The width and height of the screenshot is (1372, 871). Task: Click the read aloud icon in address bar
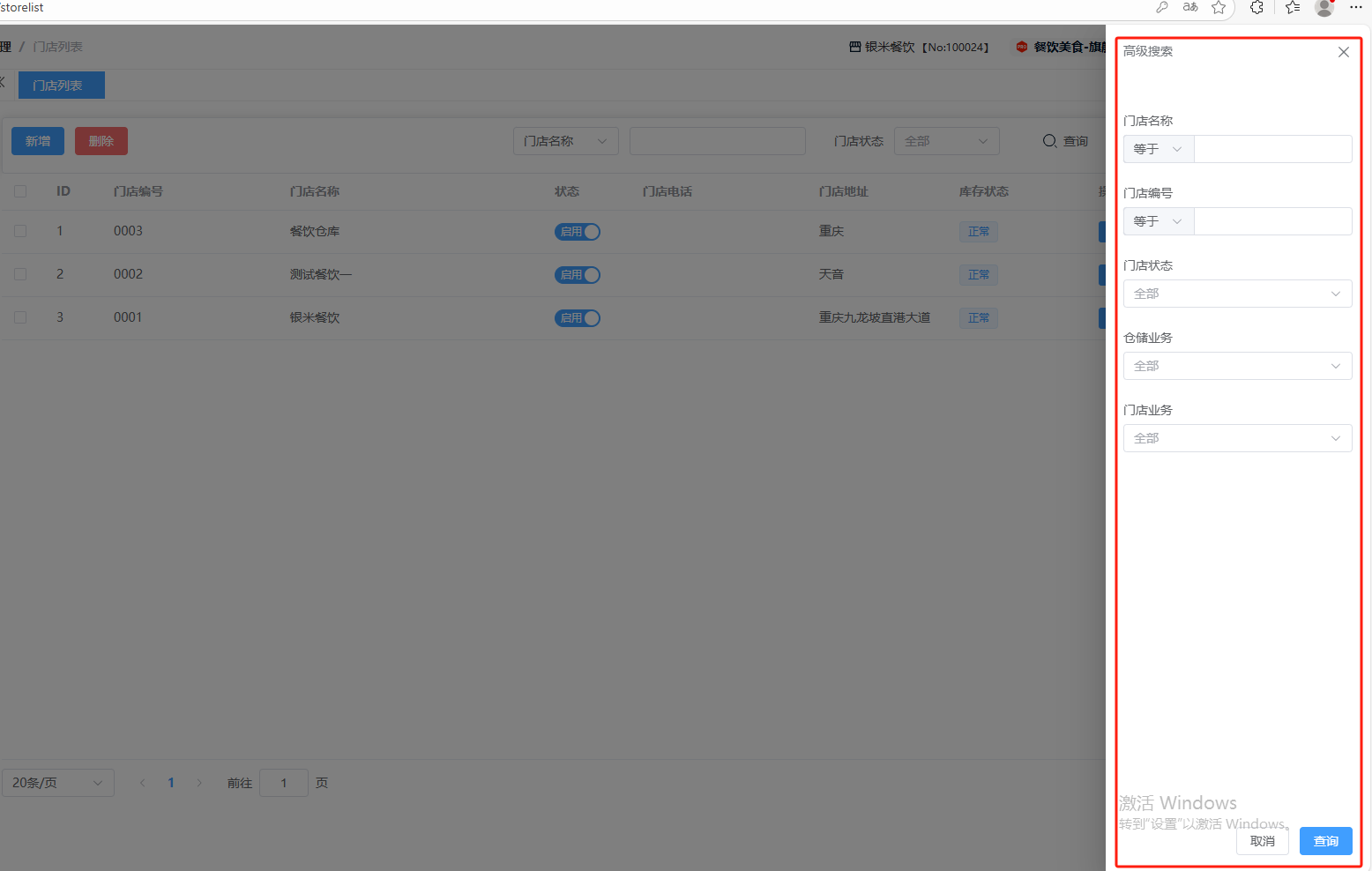click(x=1190, y=8)
